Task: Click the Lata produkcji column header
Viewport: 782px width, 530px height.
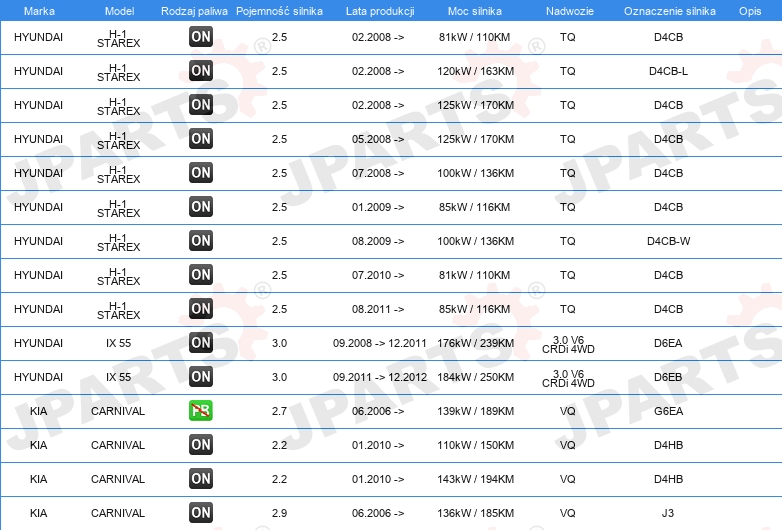Action: 380,11
